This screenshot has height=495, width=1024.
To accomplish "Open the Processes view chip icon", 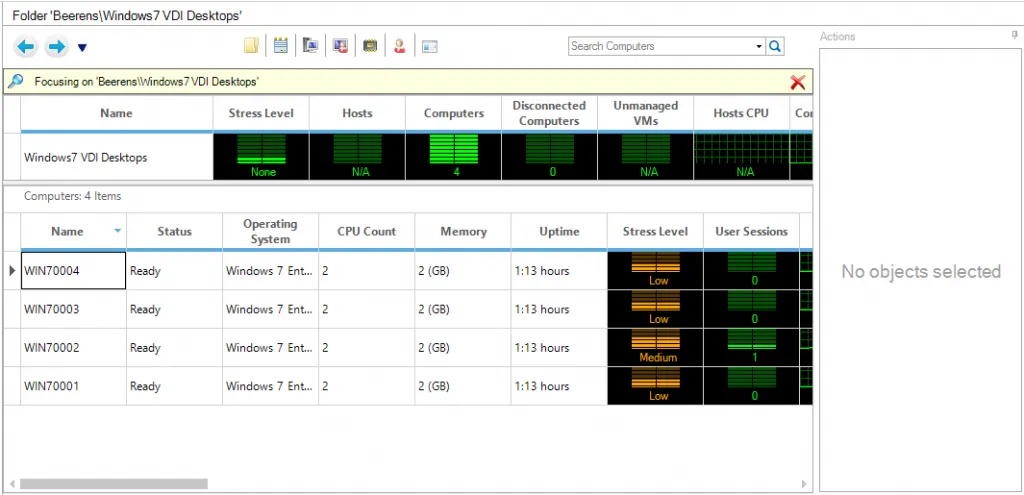I will click(370, 46).
